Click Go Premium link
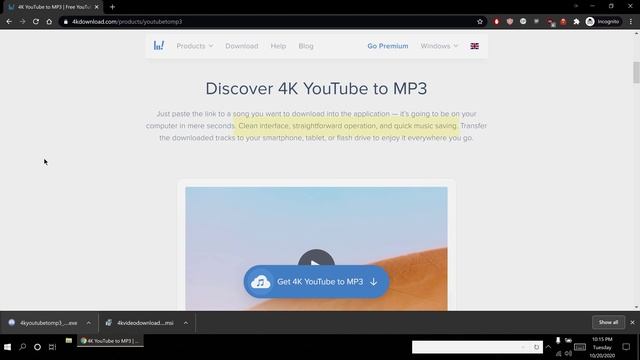The image size is (640, 360). click(388, 46)
